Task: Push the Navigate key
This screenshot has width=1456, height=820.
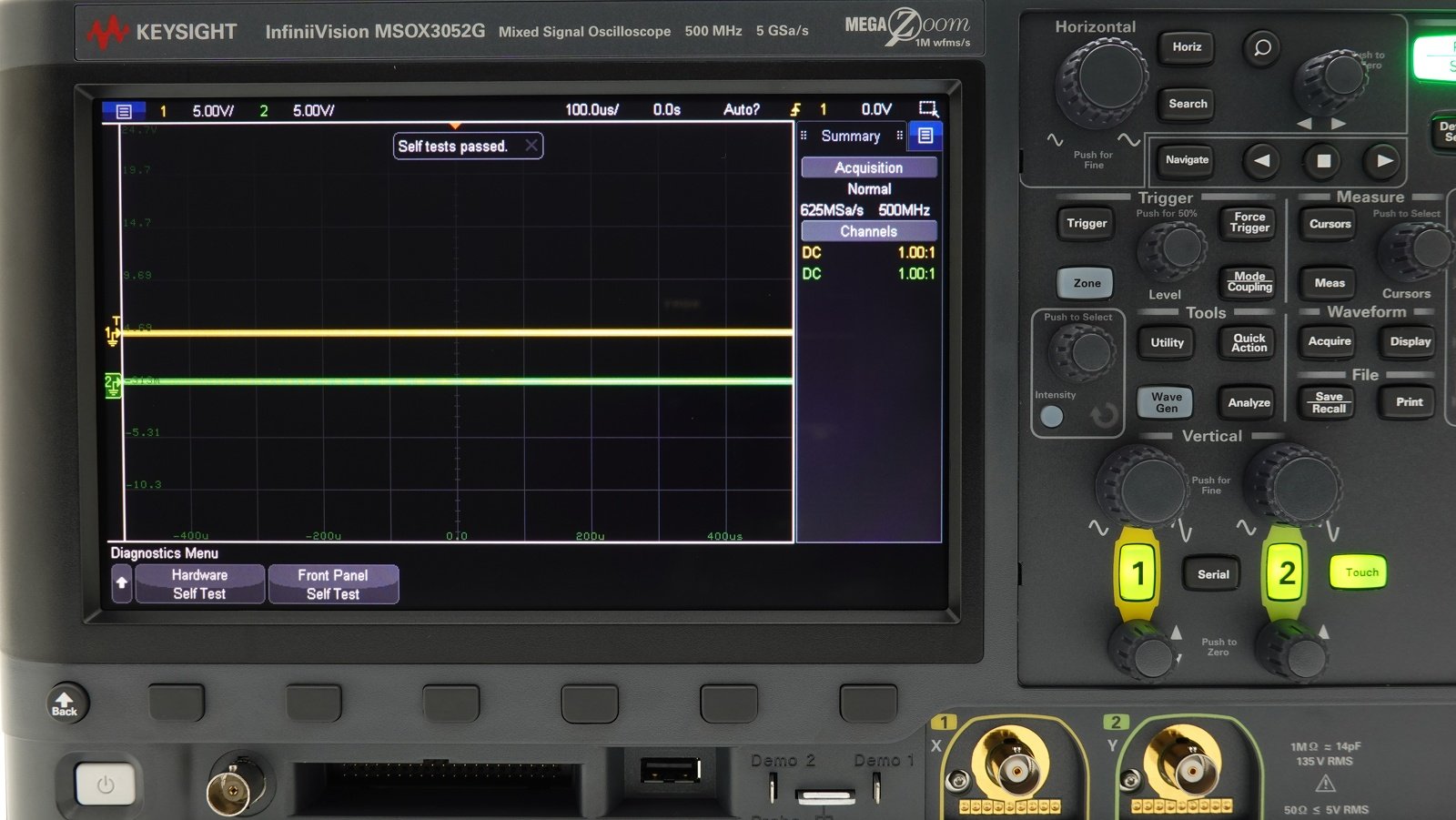Action: click(1187, 160)
